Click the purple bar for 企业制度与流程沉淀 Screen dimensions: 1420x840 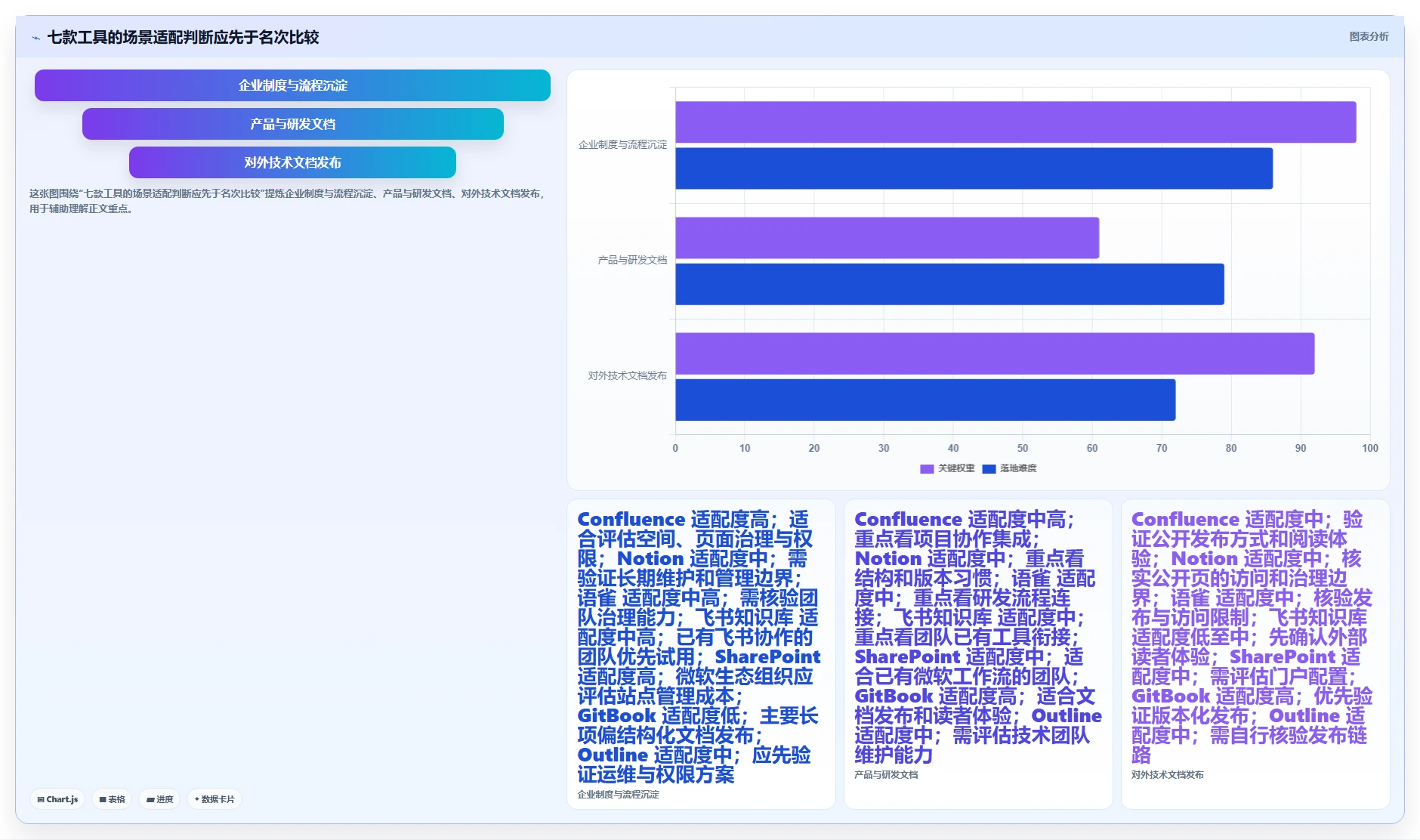pyautogui.click(x=1015, y=122)
